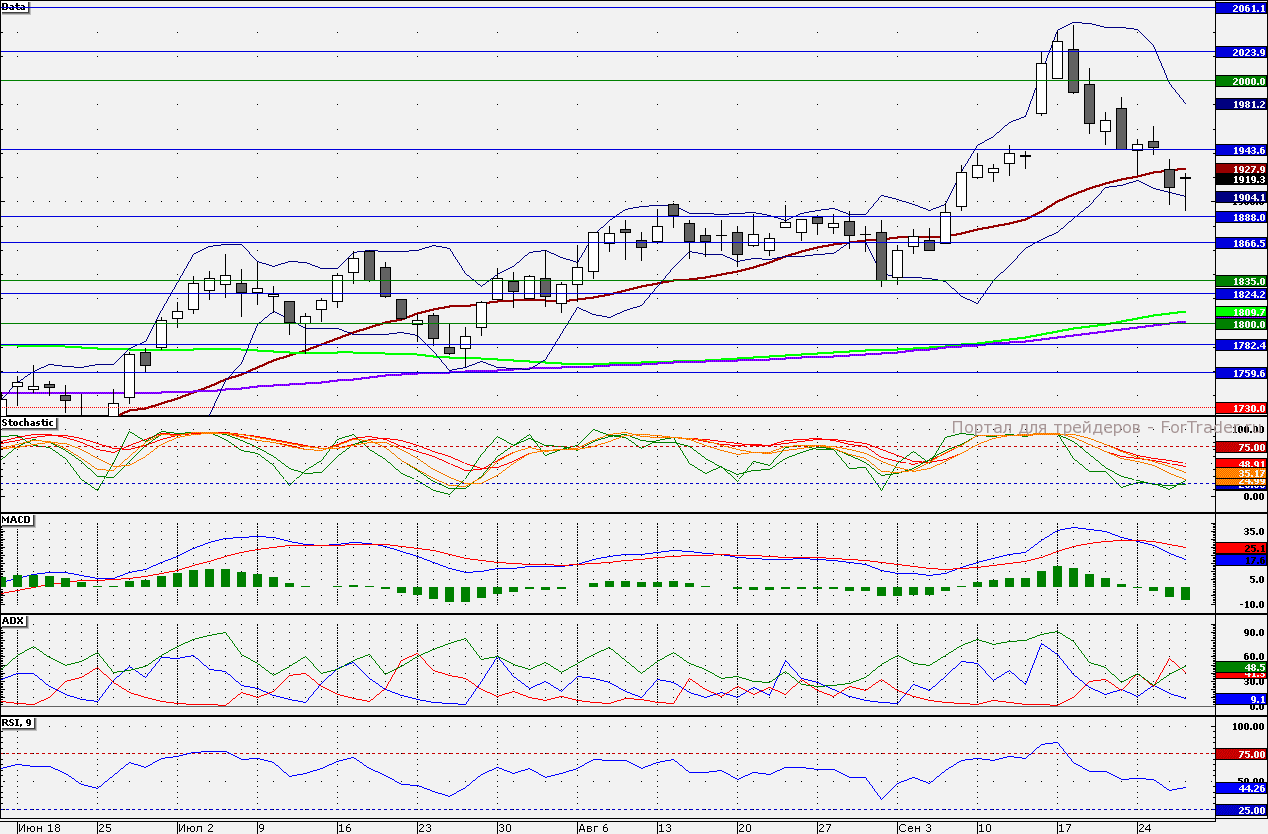Click the orange Stochastic 35.17 value tag

(1241, 473)
